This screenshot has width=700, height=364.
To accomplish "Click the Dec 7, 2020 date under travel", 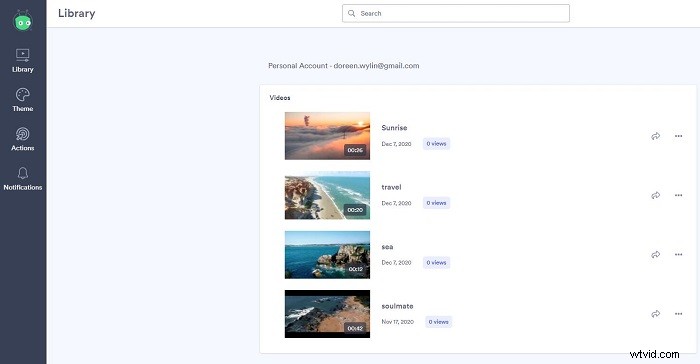I will 396,203.
